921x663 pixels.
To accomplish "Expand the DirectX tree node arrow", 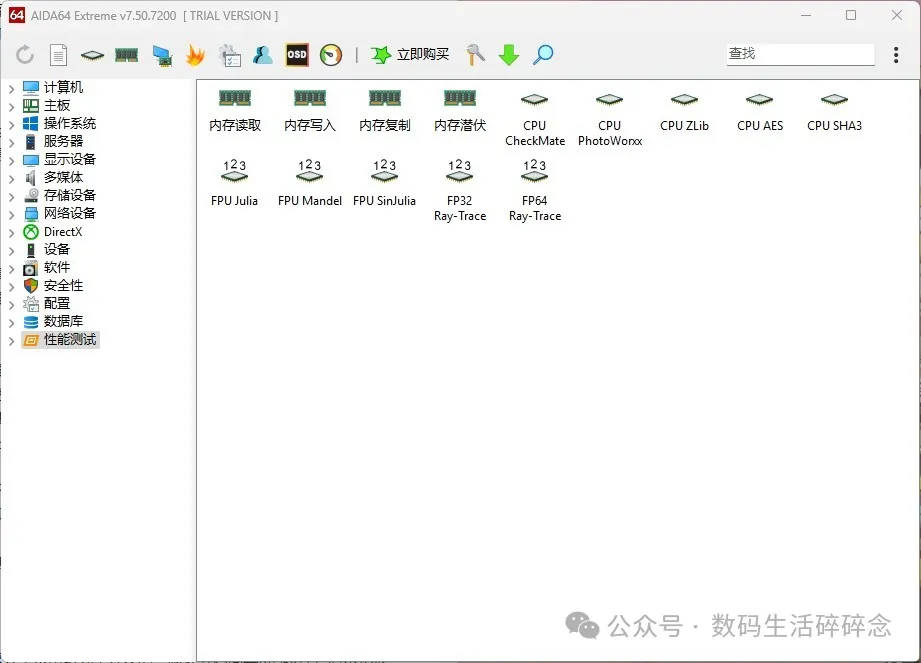I will pos(11,233).
